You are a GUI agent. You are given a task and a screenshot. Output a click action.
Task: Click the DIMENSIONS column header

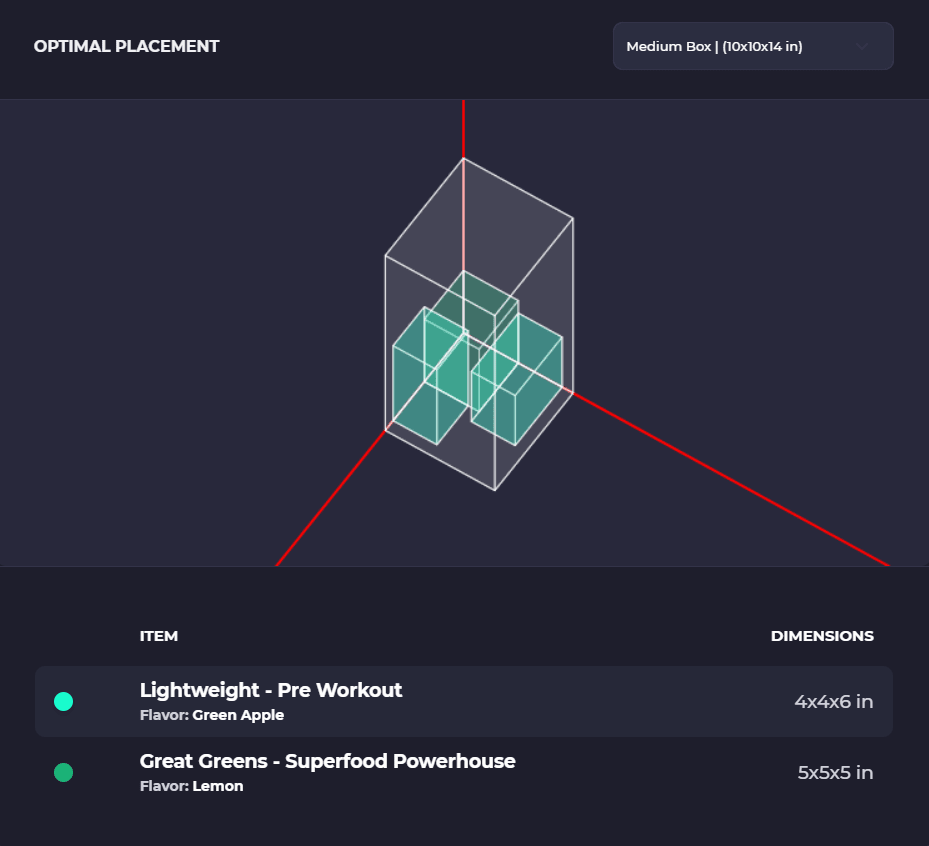click(822, 636)
